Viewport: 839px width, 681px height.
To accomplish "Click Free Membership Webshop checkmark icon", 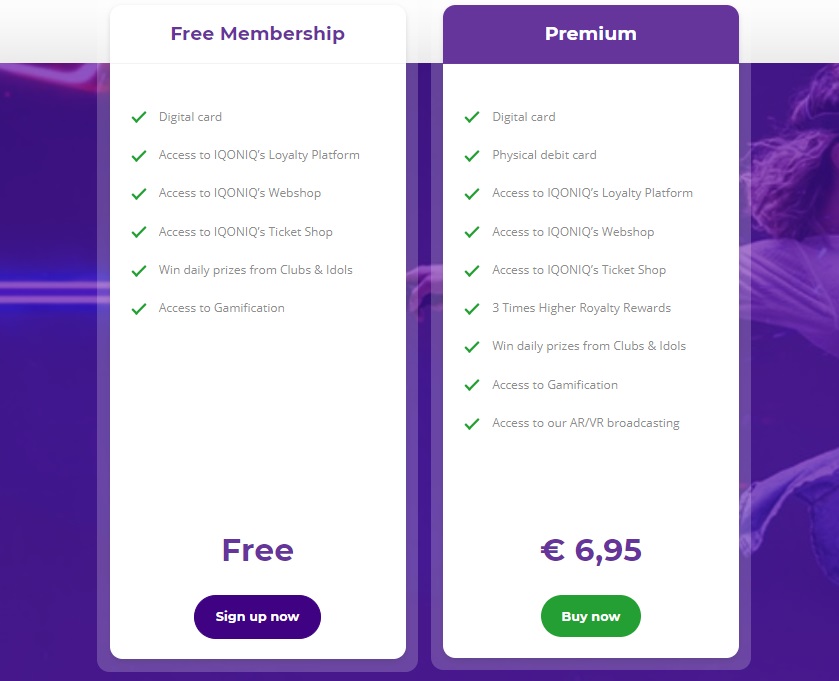I will pos(139,194).
